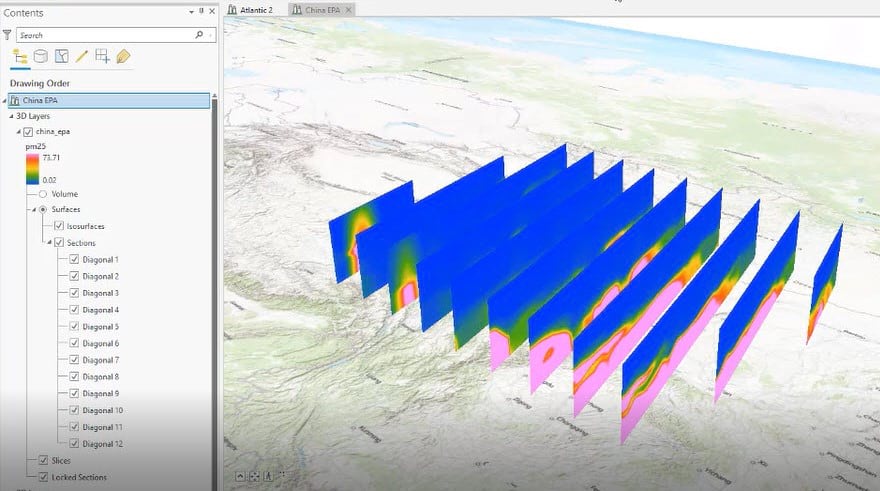Click the navigator show control arrow in scene
The image size is (880, 491).
240,476
